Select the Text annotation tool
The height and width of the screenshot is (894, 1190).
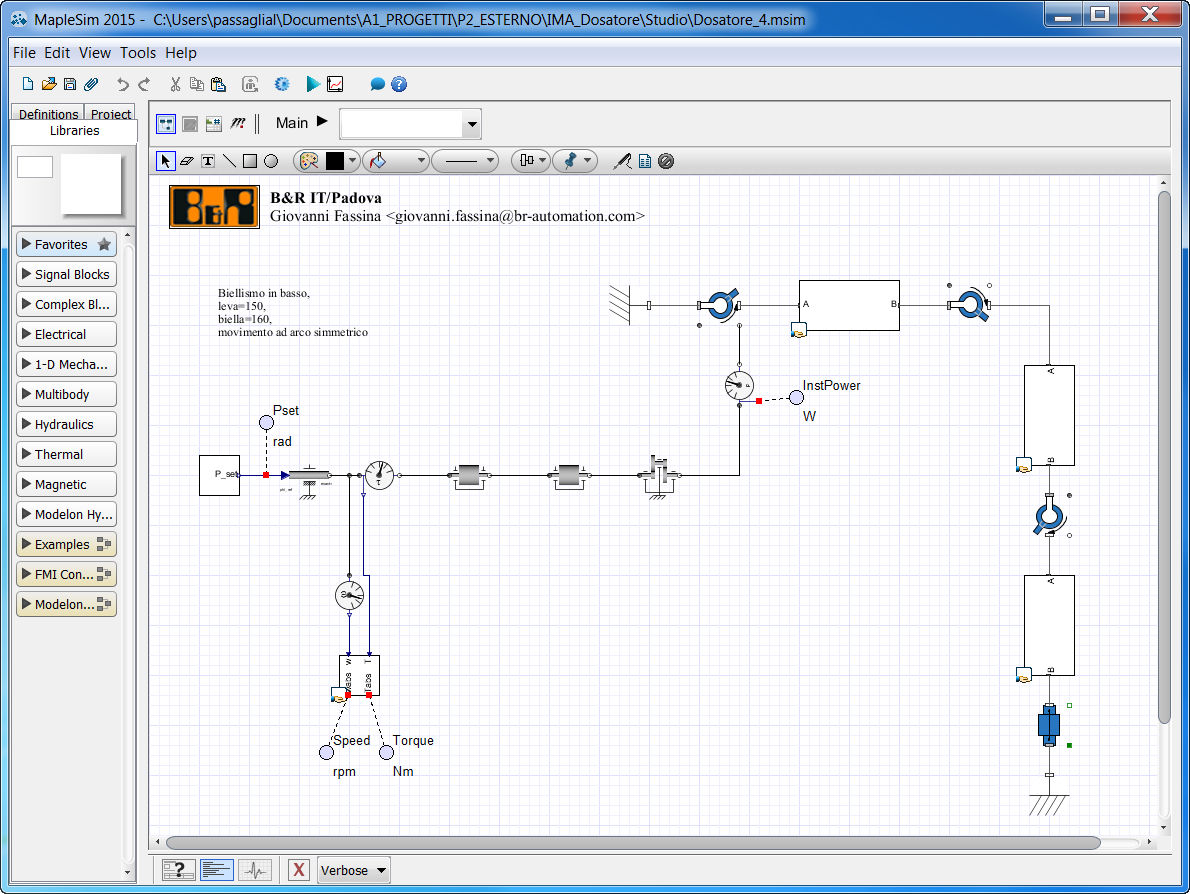[x=208, y=161]
